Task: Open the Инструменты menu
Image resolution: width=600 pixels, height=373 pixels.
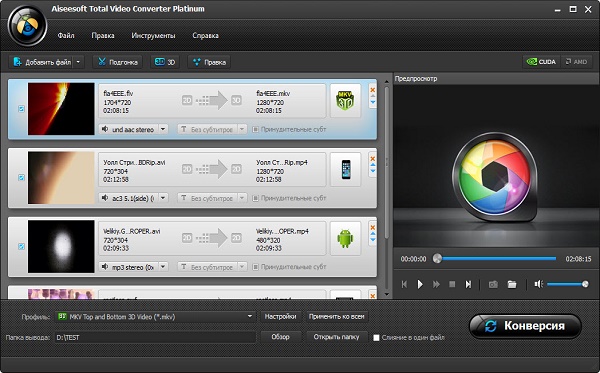Action: (x=153, y=35)
